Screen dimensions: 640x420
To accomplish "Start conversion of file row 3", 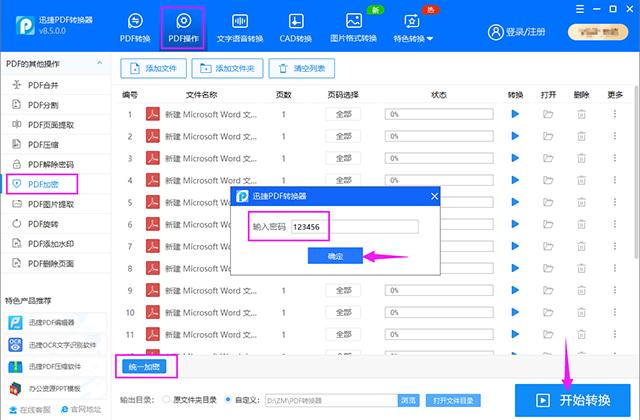I will click(x=515, y=158).
